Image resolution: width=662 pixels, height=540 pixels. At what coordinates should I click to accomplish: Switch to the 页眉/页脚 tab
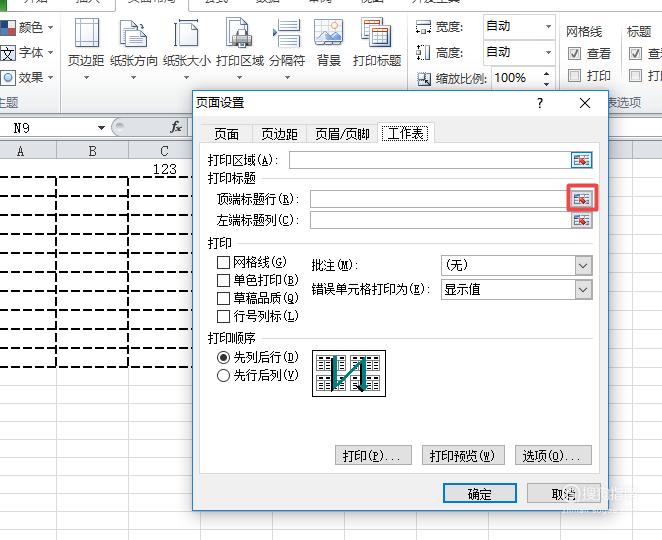(x=342, y=134)
